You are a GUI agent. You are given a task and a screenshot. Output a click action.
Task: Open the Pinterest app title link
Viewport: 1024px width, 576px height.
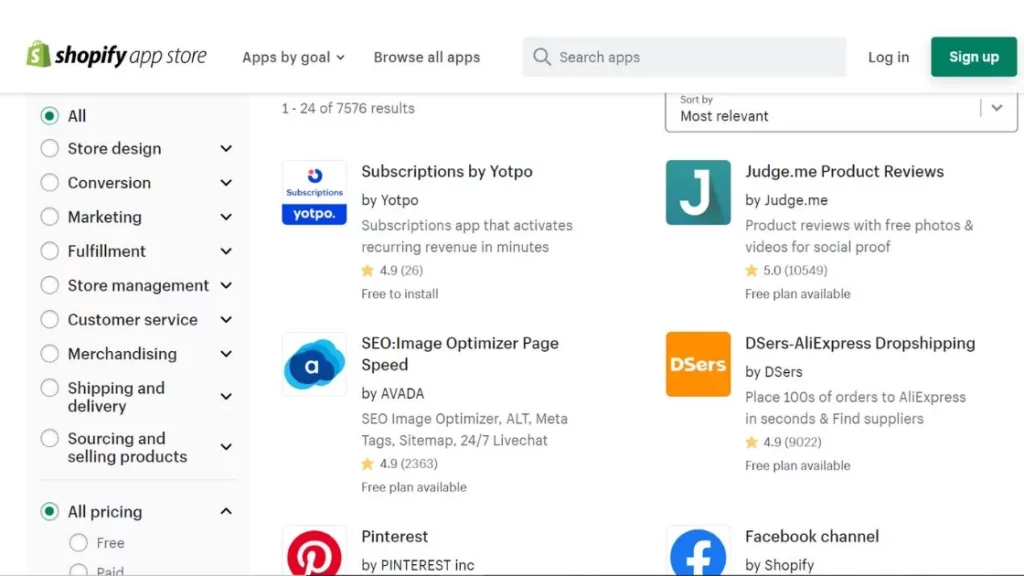tap(394, 536)
